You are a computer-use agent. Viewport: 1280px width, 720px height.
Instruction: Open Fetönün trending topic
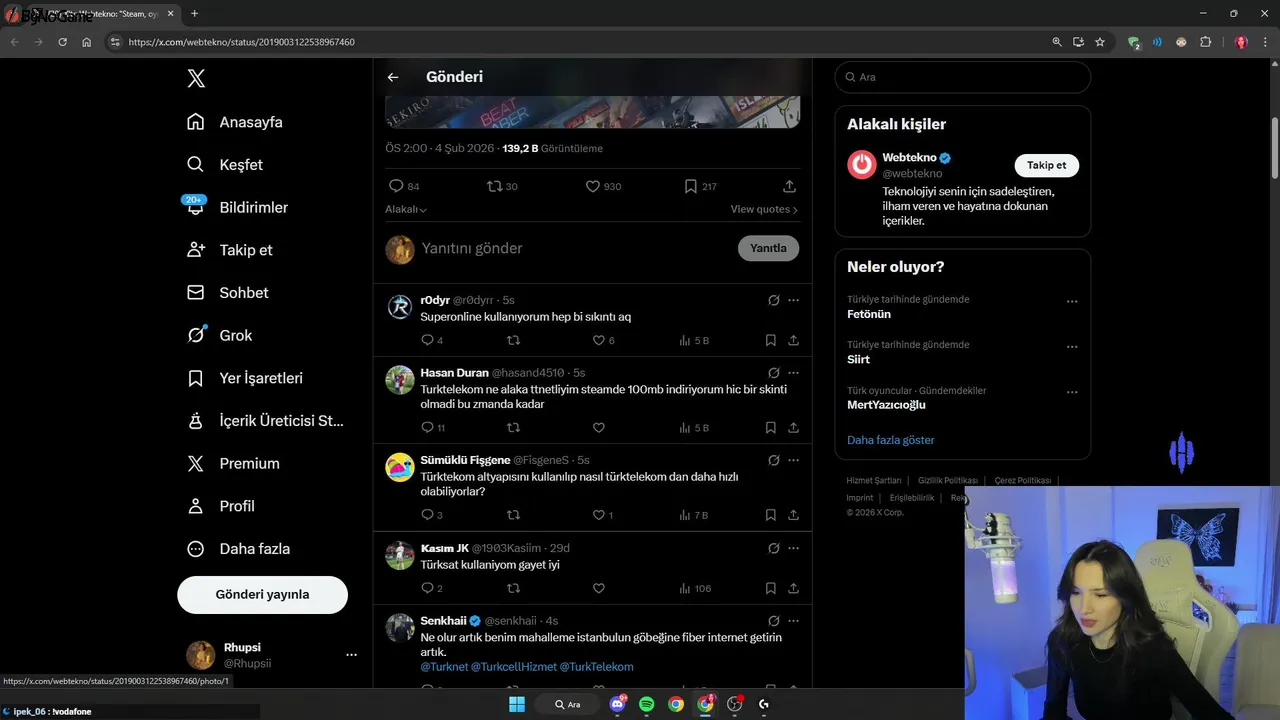pyautogui.click(x=869, y=314)
